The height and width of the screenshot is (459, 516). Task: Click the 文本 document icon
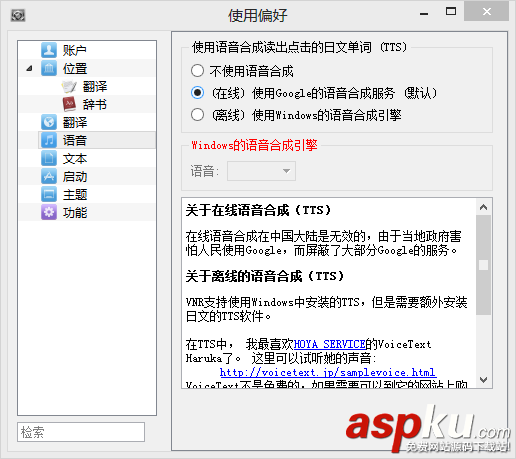[x=49, y=158]
